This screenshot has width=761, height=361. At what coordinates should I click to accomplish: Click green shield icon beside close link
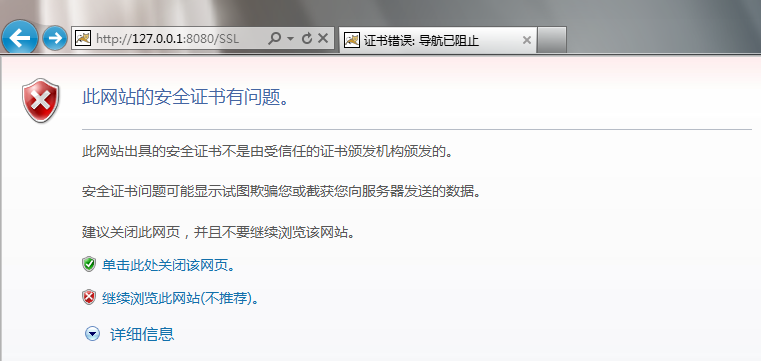coord(89,264)
